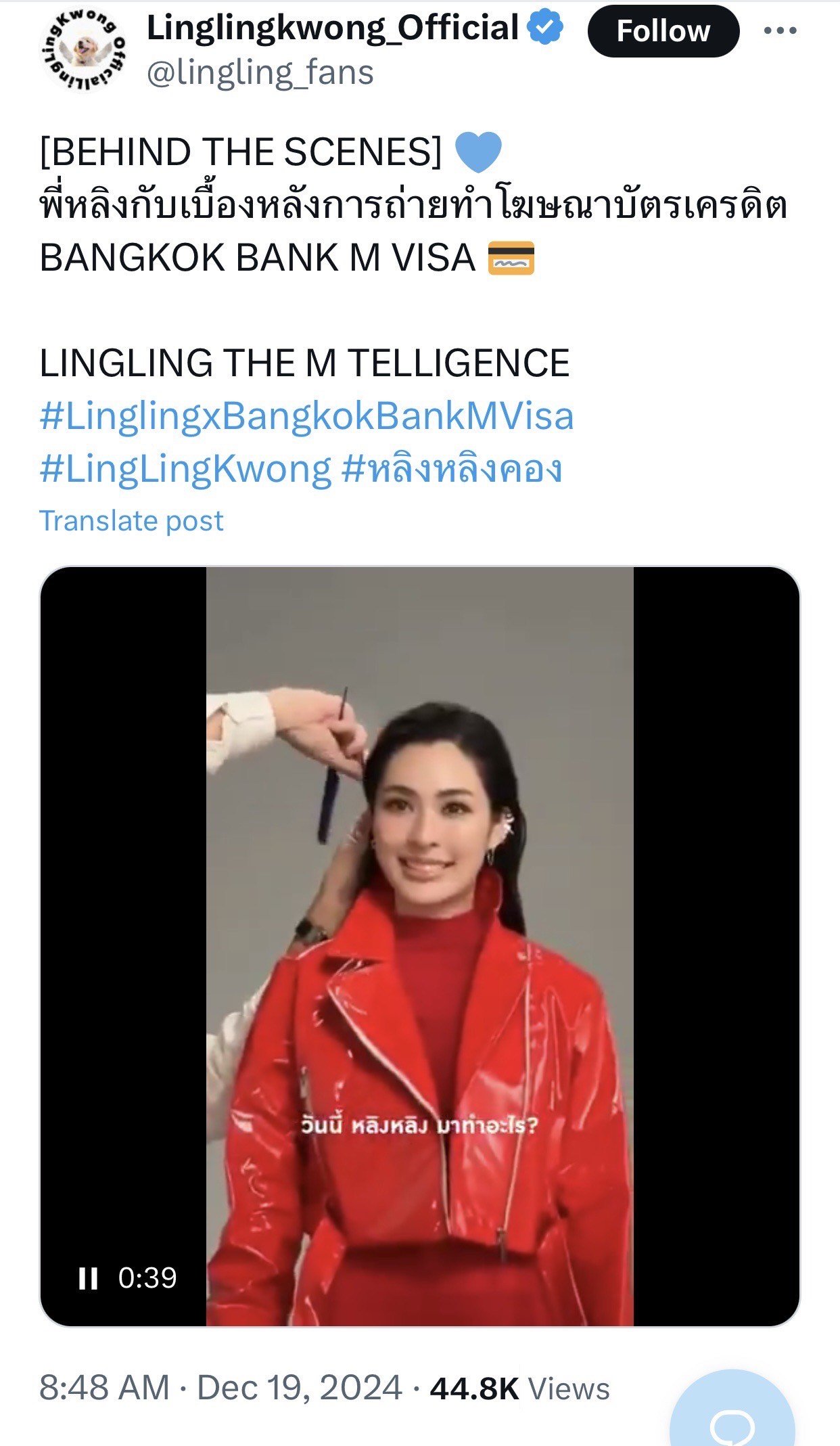Click the 0:39 video time indicator
840x1446 pixels.
pos(147,1278)
